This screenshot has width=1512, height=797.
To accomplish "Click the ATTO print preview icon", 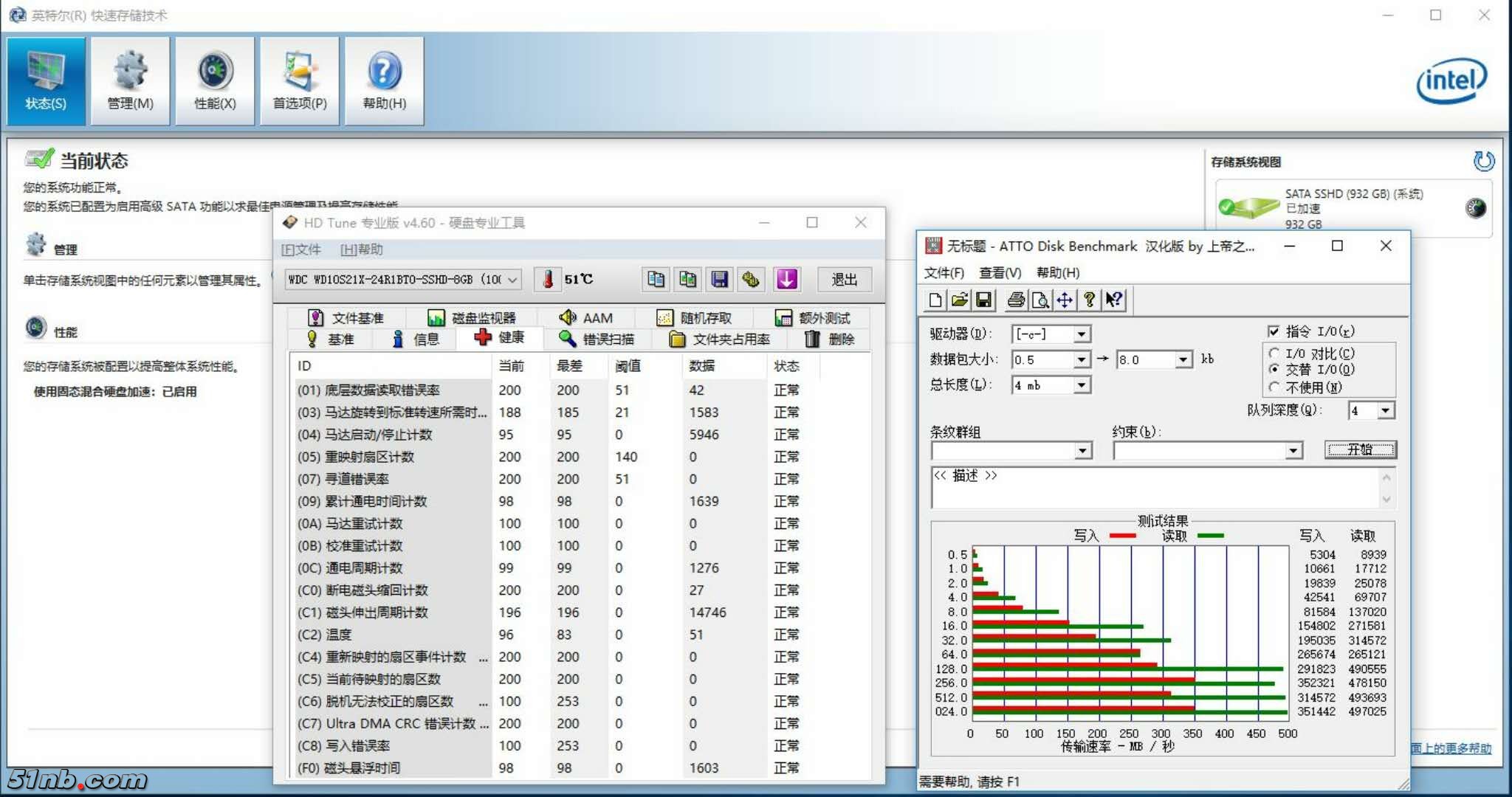I will pyautogui.click(x=1039, y=300).
